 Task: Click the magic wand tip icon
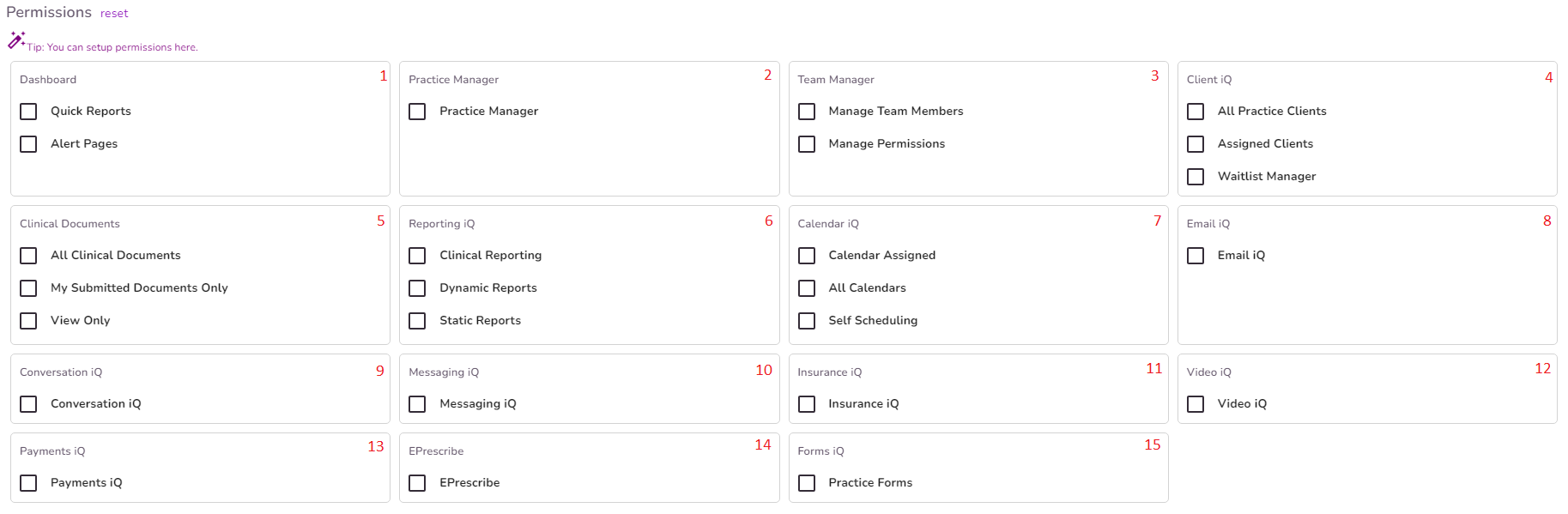pos(16,39)
